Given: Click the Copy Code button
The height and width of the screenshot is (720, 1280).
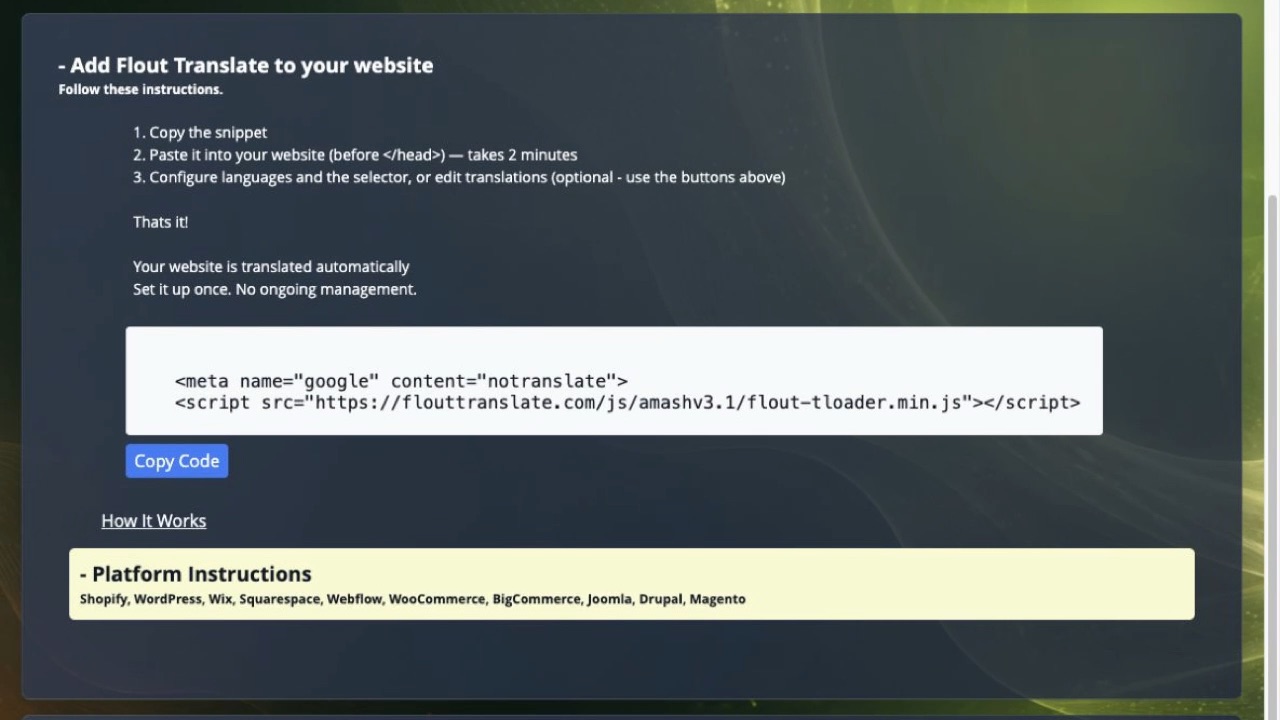Looking at the screenshot, I should 177,461.
